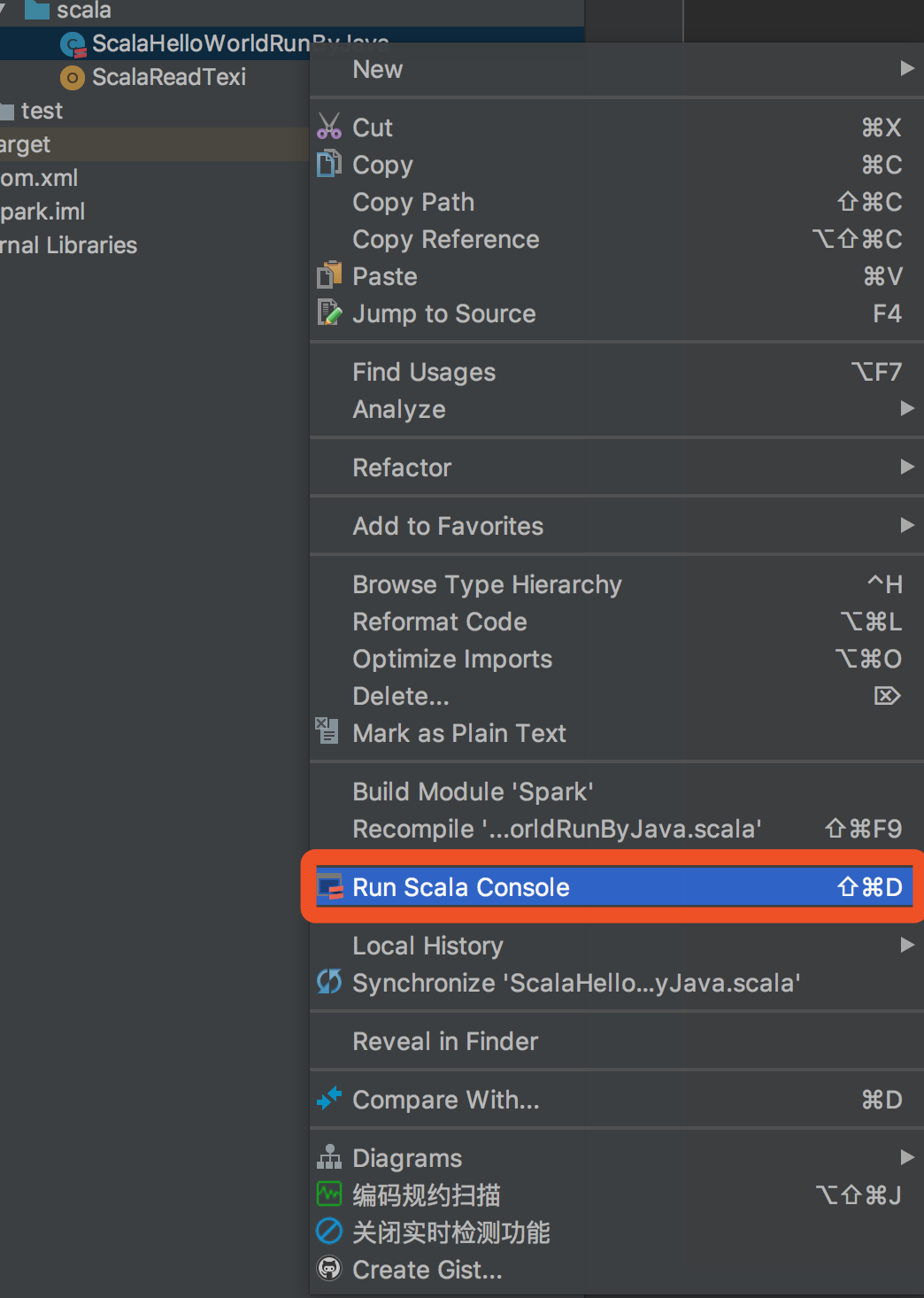924x1298 pixels.
Task: Click the Diagrams hierarchy icon
Action: click(x=329, y=1157)
